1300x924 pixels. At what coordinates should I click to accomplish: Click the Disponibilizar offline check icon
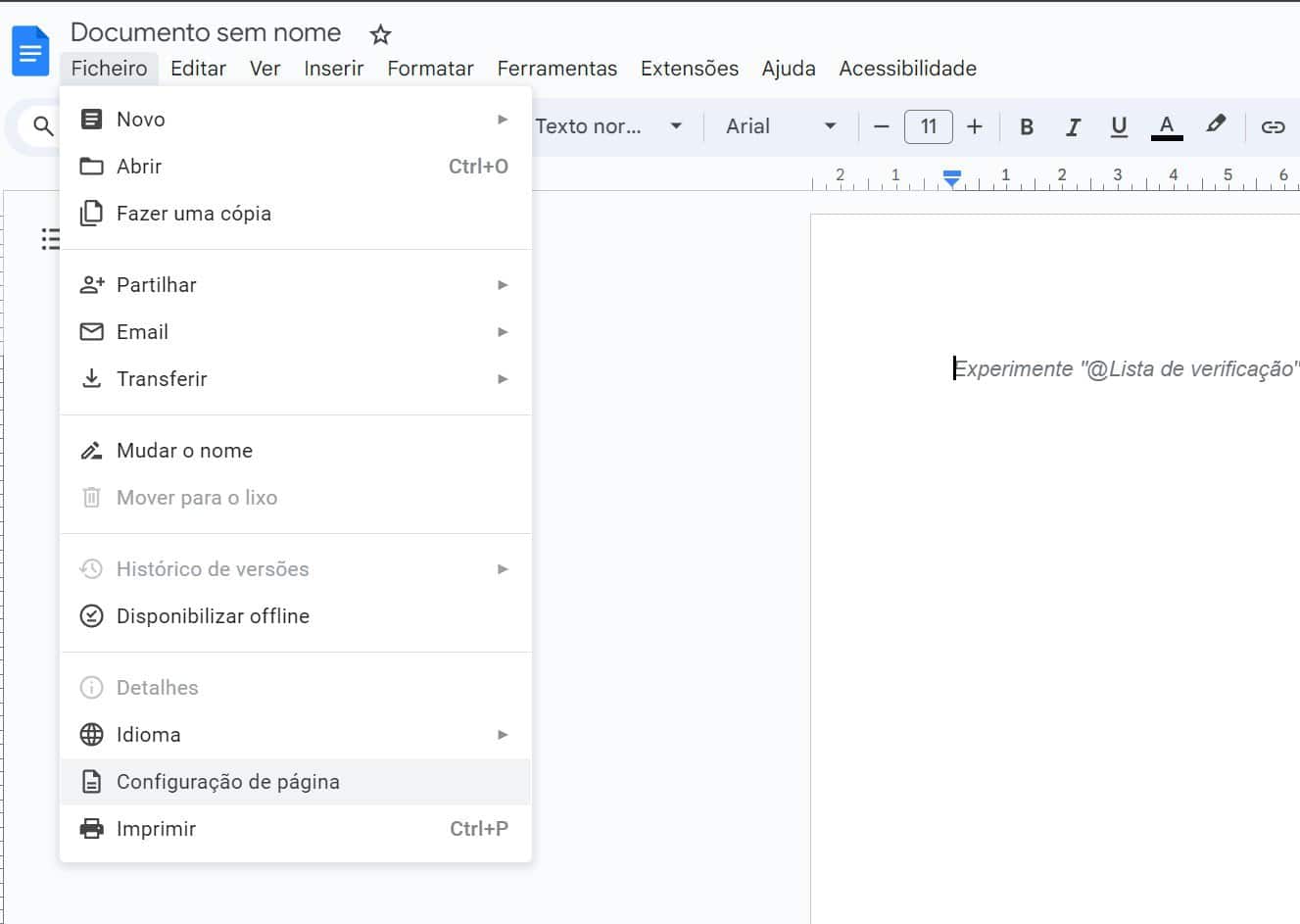tap(91, 616)
